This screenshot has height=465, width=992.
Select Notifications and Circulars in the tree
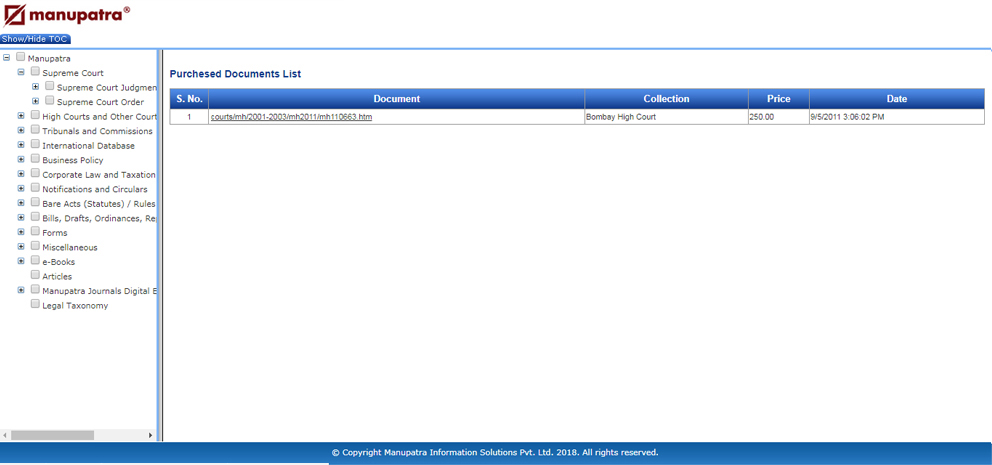[94, 189]
